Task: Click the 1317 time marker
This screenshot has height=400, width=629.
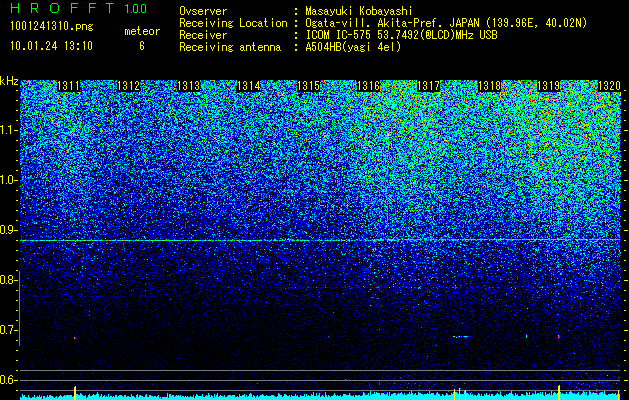Action: [428, 86]
